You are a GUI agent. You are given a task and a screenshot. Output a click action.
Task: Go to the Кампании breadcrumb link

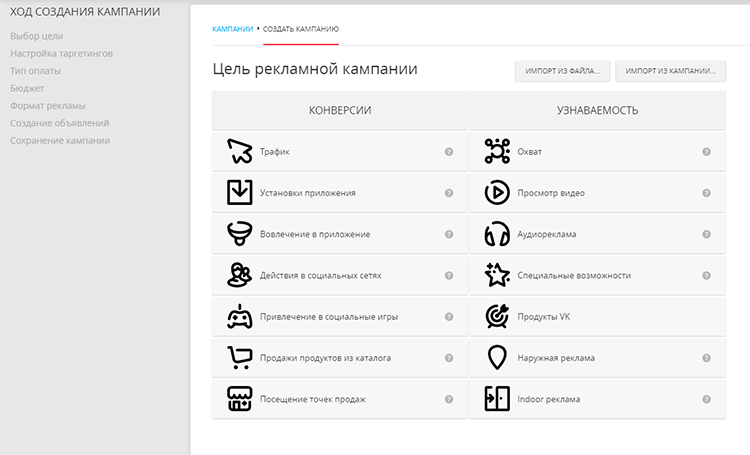coord(232,29)
